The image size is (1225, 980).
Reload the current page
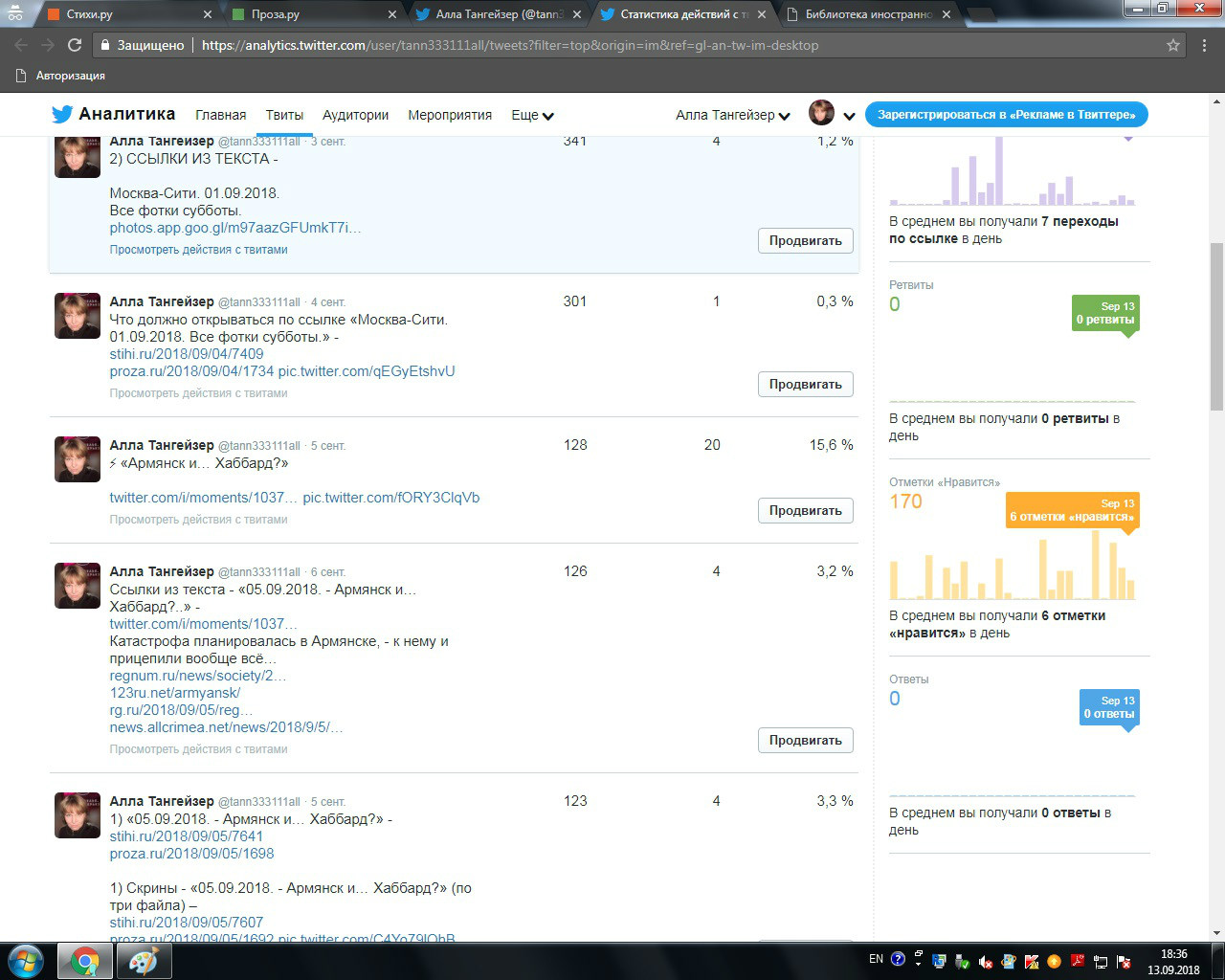(x=75, y=45)
